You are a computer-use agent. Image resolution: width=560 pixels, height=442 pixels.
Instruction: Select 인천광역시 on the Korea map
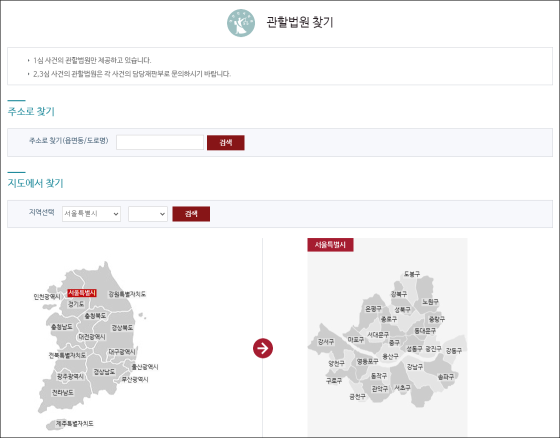[x=47, y=297]
